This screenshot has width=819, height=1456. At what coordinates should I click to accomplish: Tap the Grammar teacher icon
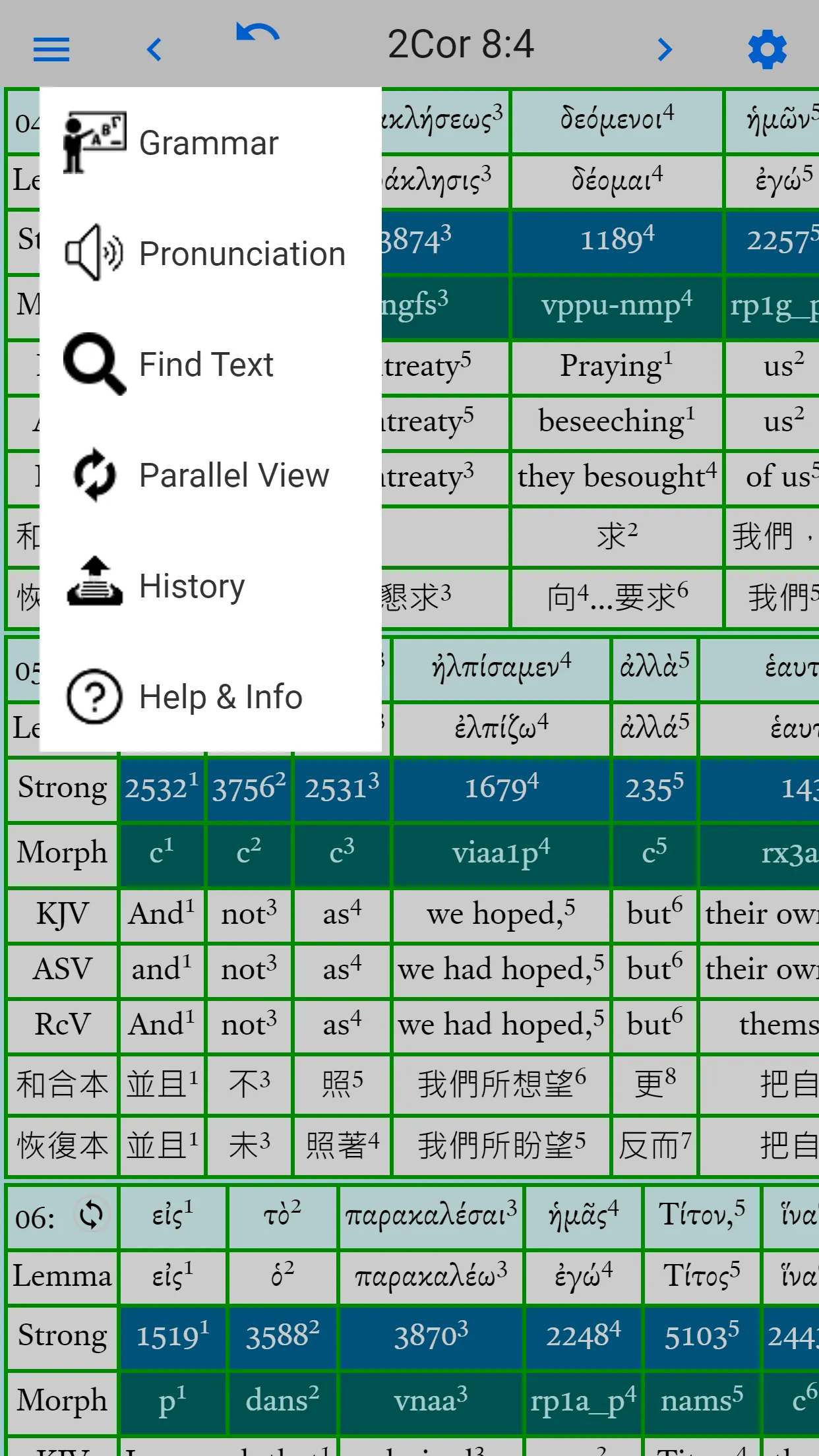click(x=94, y=142)
